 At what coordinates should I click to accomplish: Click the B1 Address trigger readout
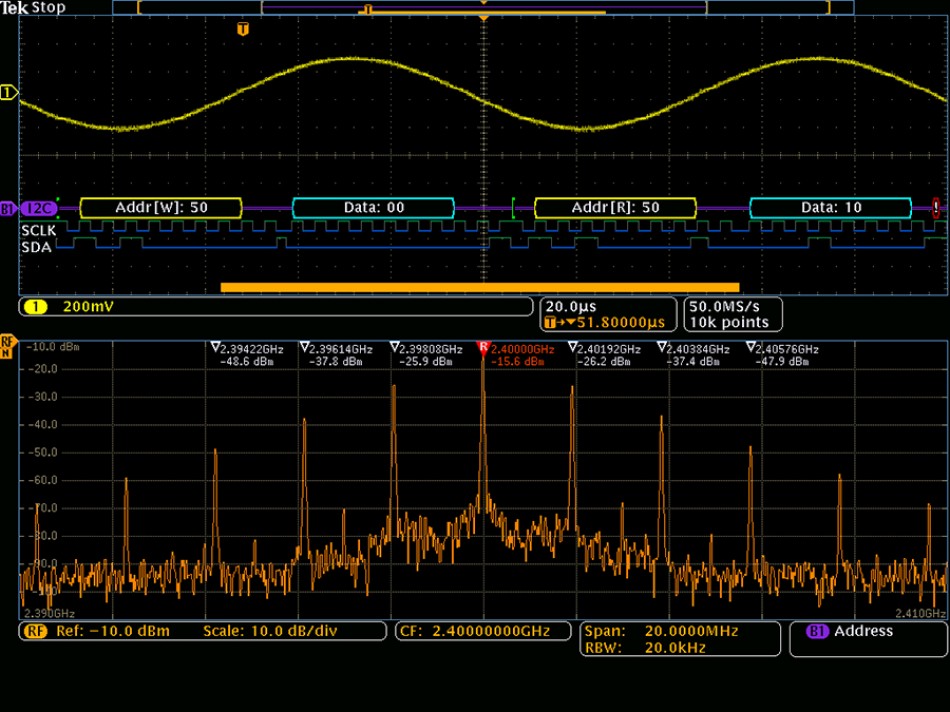[x=869, y=639]
